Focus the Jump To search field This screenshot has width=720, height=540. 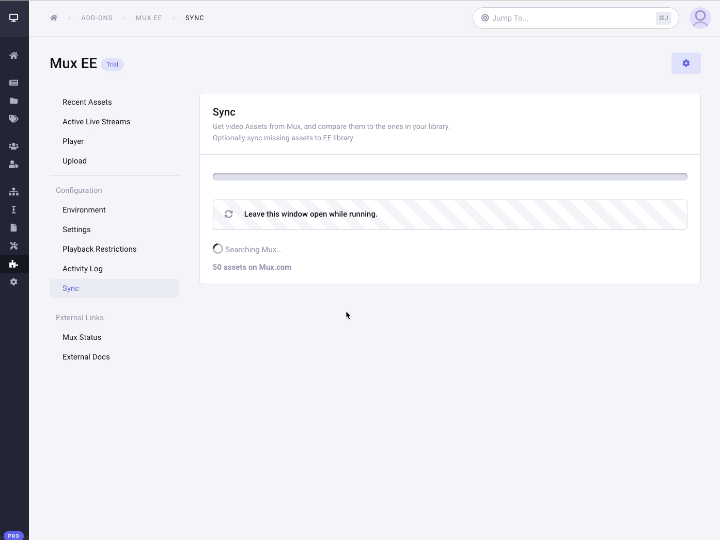click(575, 18)
